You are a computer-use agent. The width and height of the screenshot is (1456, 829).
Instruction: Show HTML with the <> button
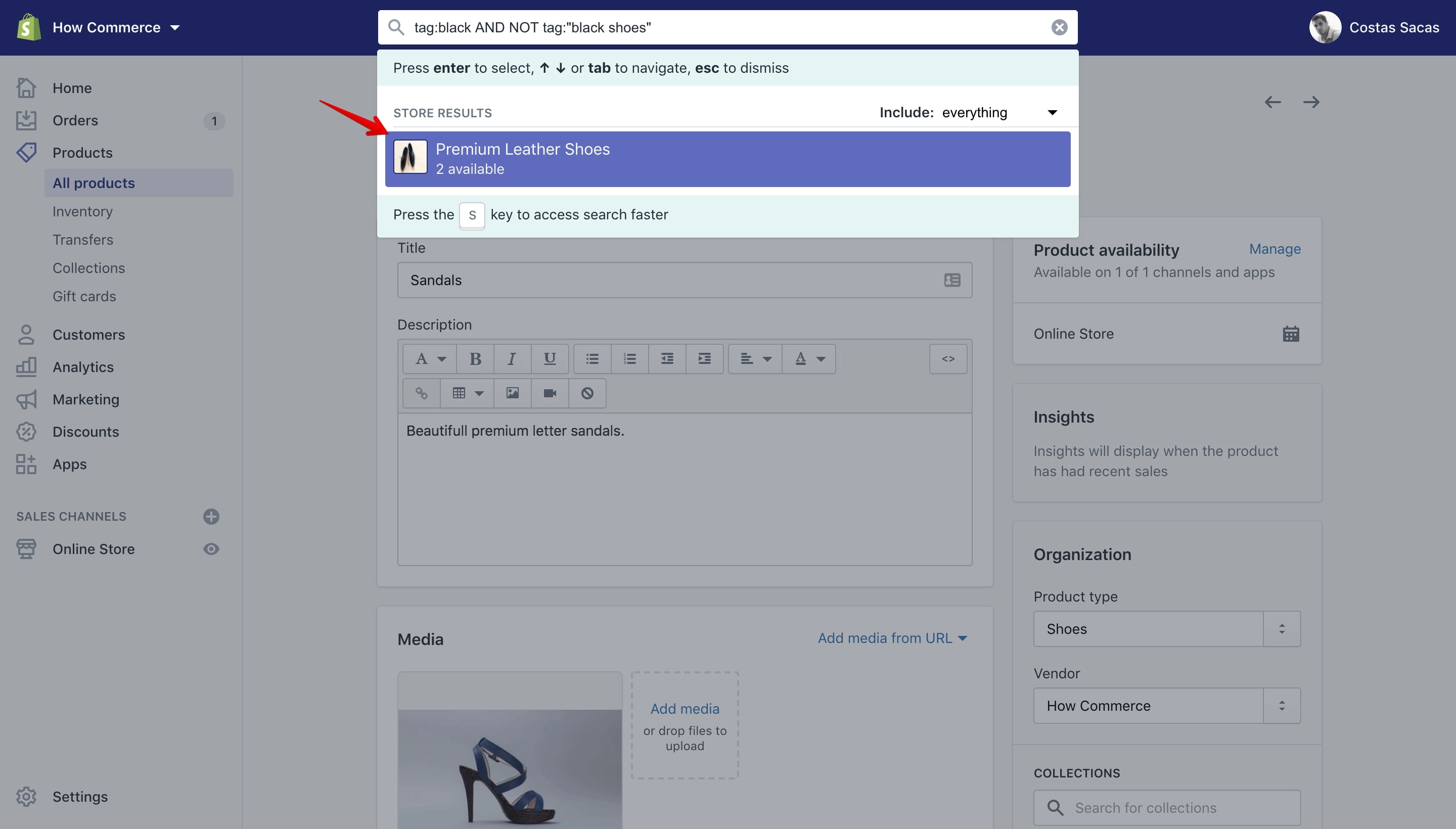click(948, 359)
